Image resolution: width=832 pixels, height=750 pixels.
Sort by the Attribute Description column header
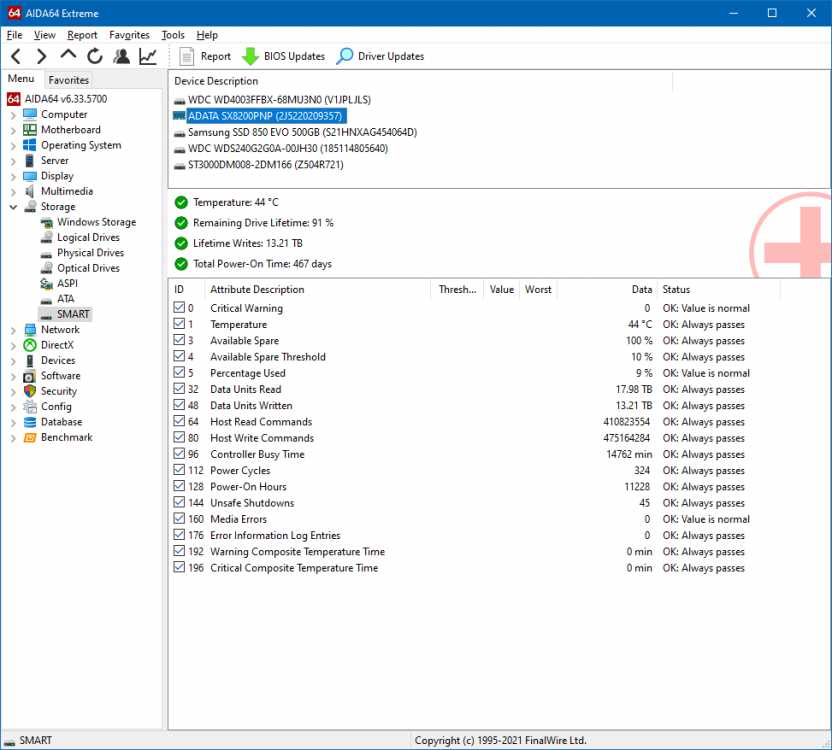click(x=317, y=289)
